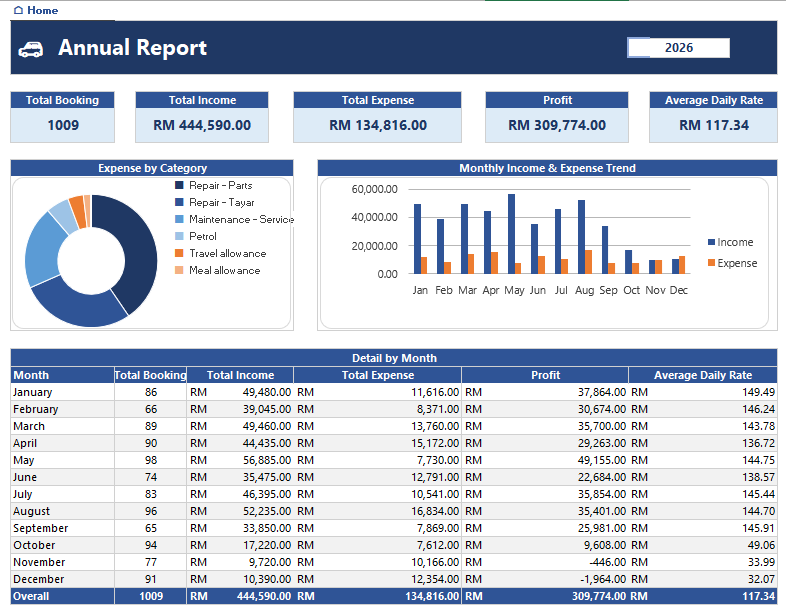Click Monthly Income & Expense Trend header

pyautogui.click(x=547, y=168)
